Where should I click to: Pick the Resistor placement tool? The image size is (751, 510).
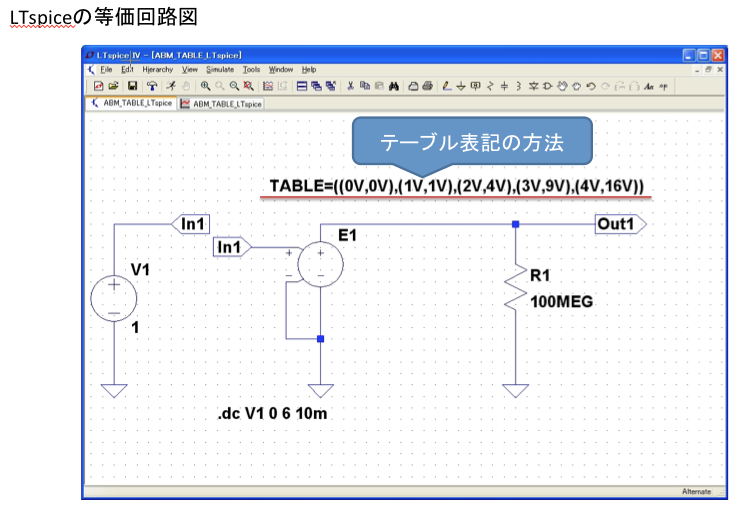[490, 86]
